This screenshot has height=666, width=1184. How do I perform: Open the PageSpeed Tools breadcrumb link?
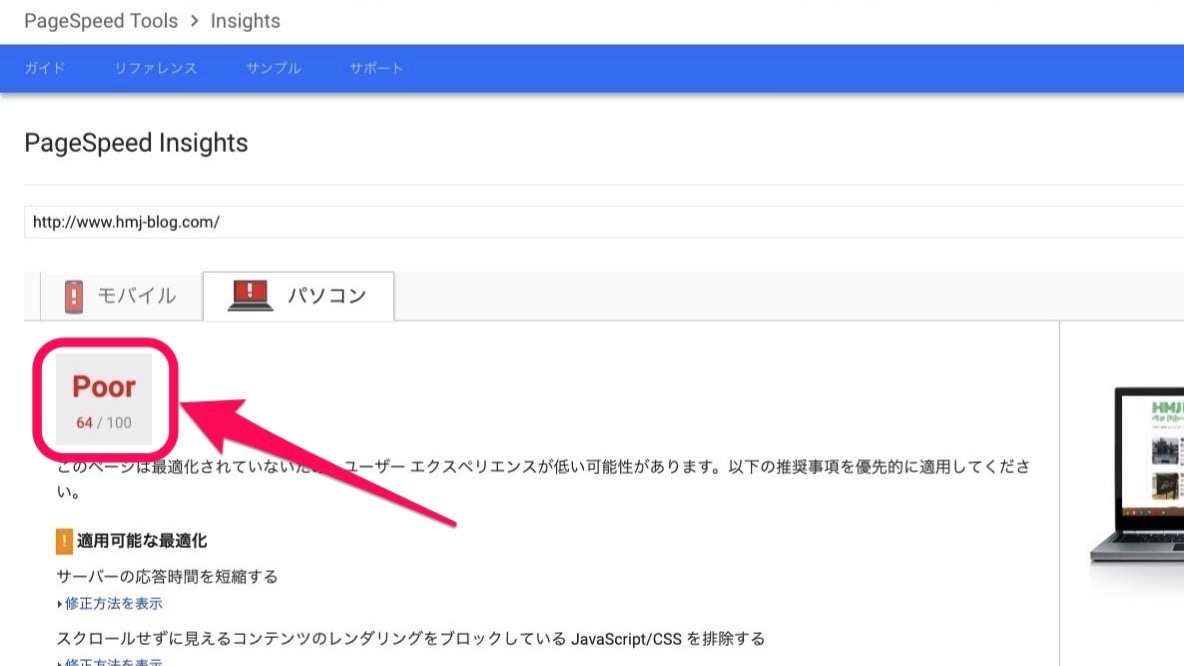coord(101,21)
